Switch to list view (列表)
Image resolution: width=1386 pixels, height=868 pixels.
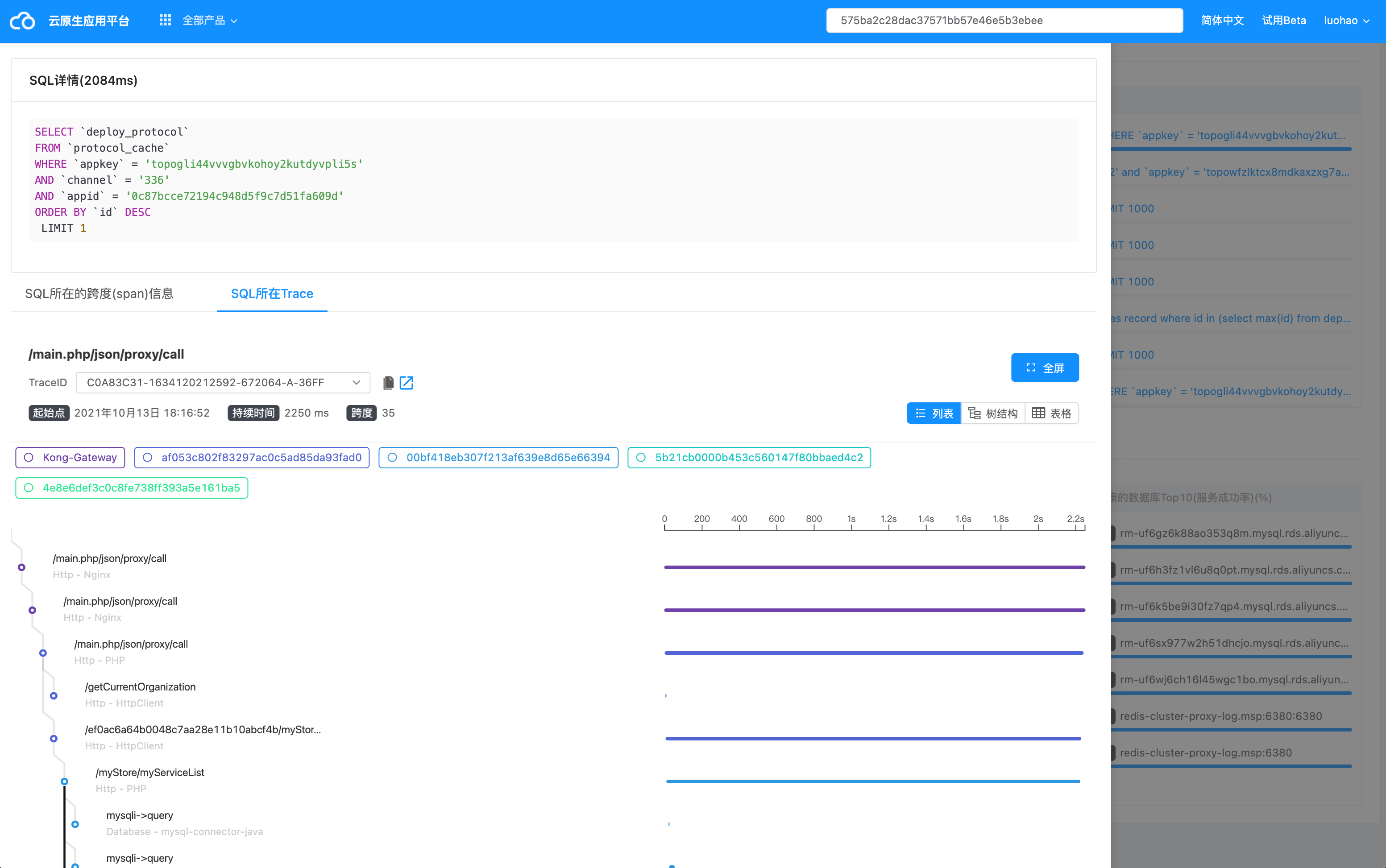point(934,413)
